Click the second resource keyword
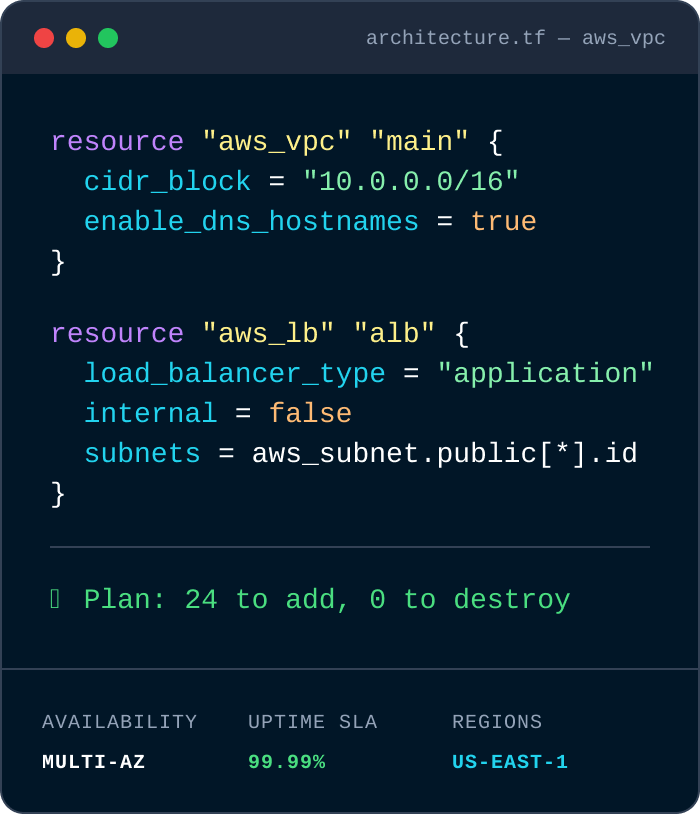This screenshot has height=814, width=700. pyautogui.click(x=117, y=334)
